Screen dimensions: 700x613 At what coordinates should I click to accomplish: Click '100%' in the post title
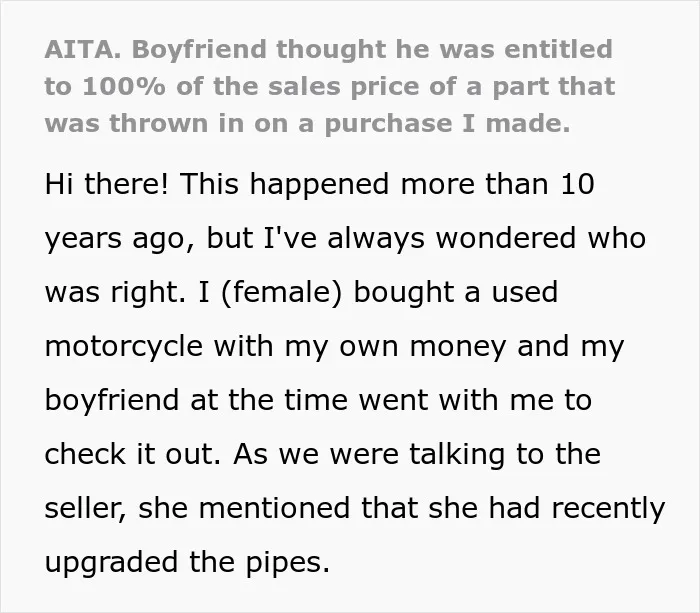[124, 87]
